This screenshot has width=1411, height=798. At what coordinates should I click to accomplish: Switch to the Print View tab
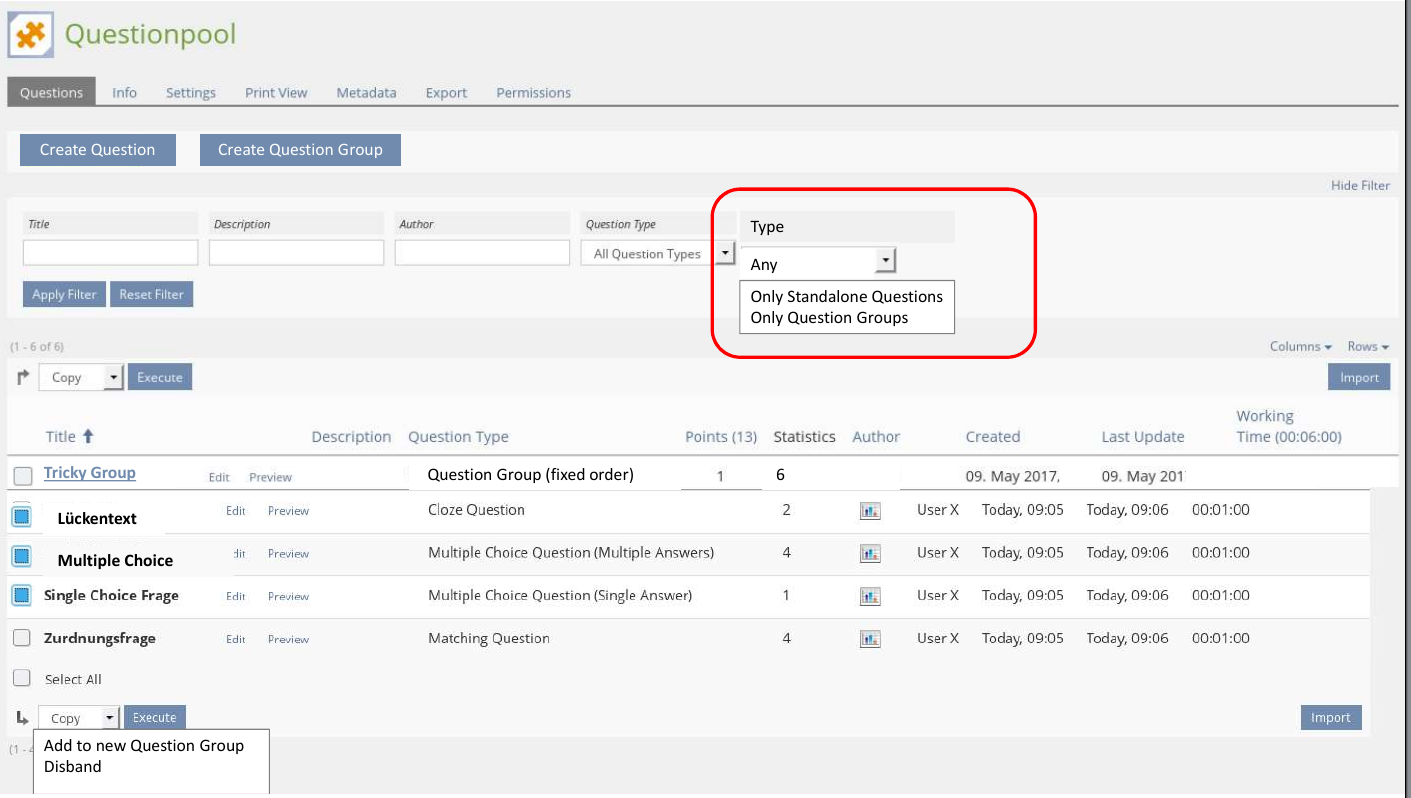276,93
